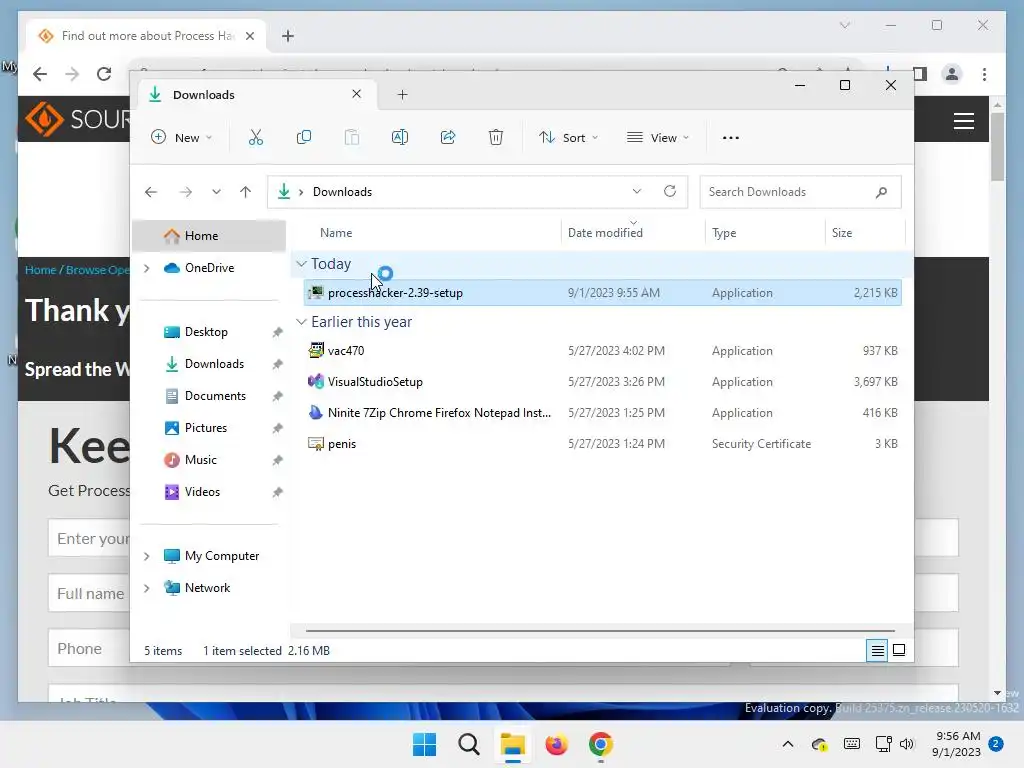The height and width of the screenshot is (768, 1024).
Task: Expand OneDrive in navigation pane
Action: tap(147, 268)
